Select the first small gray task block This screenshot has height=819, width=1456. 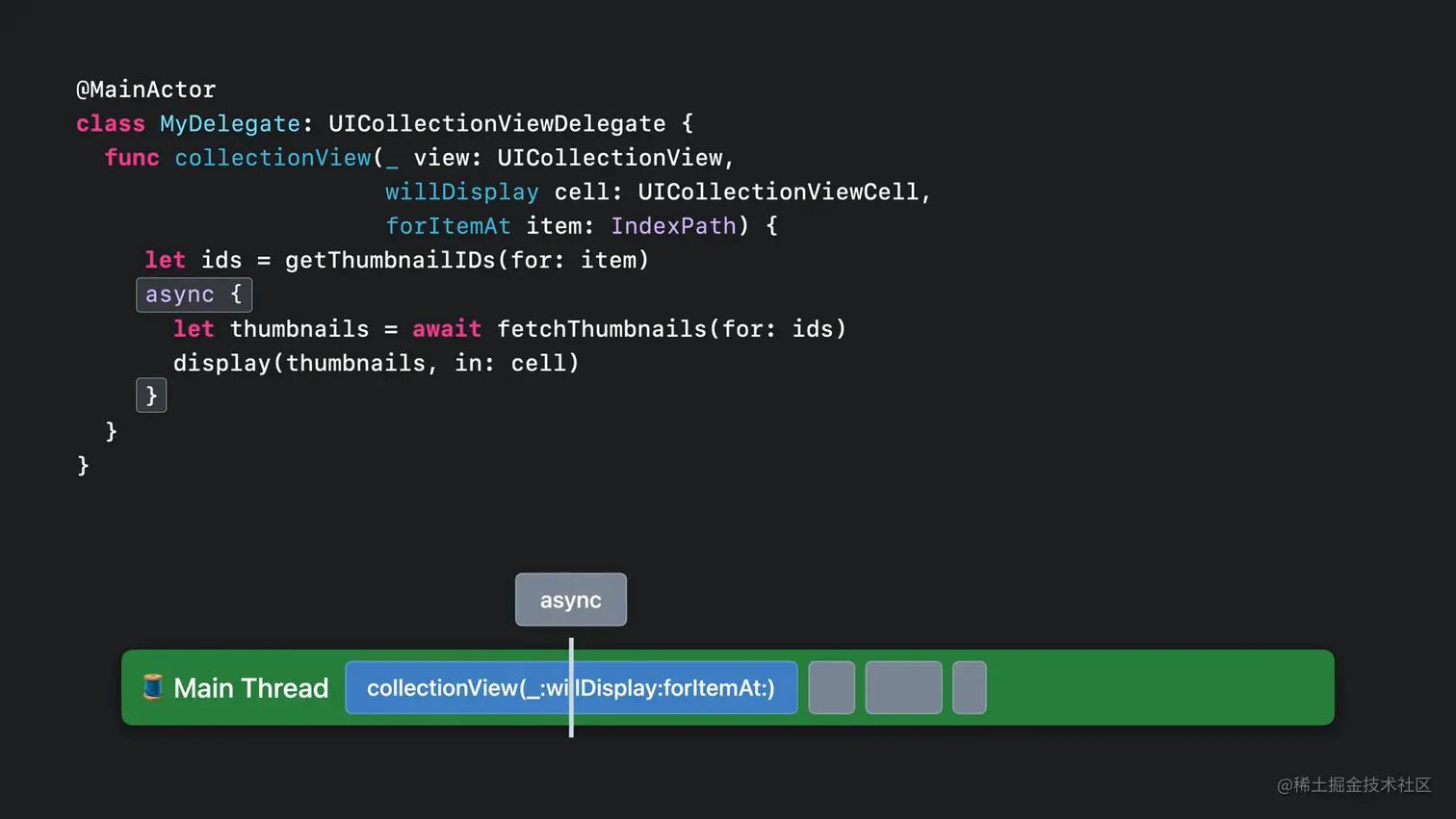tap(830, 687)
